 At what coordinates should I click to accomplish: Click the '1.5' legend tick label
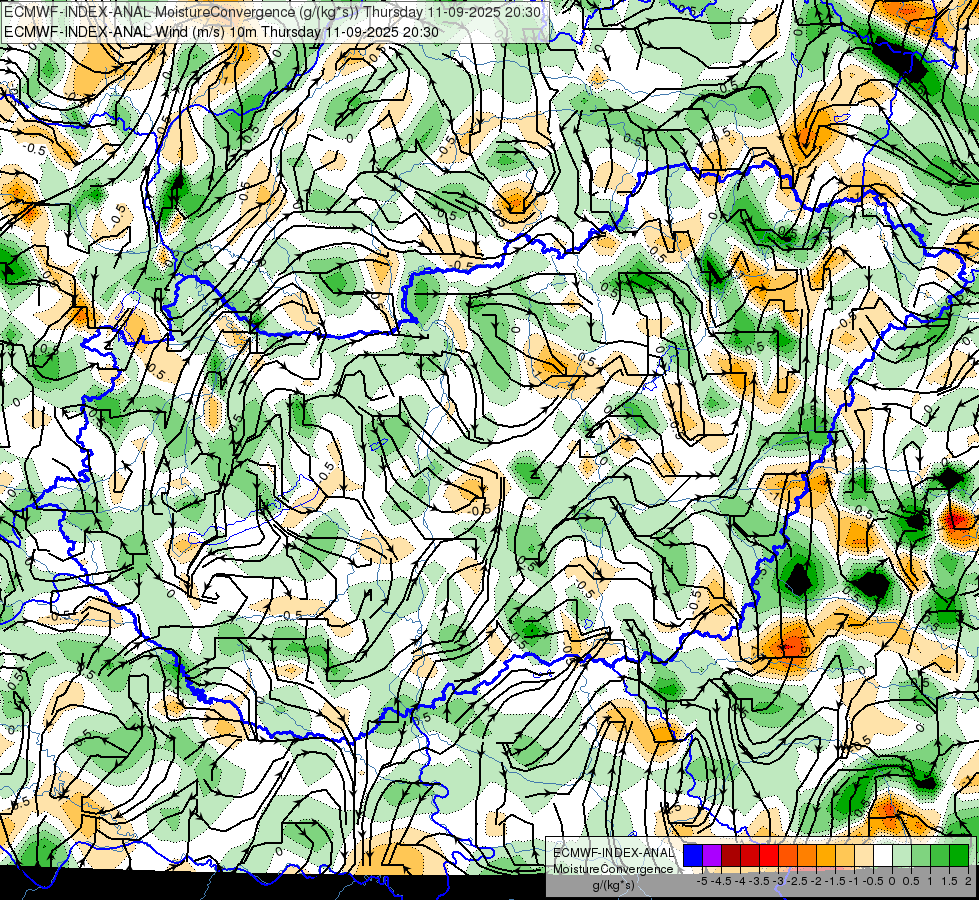[x=950, y=881]
